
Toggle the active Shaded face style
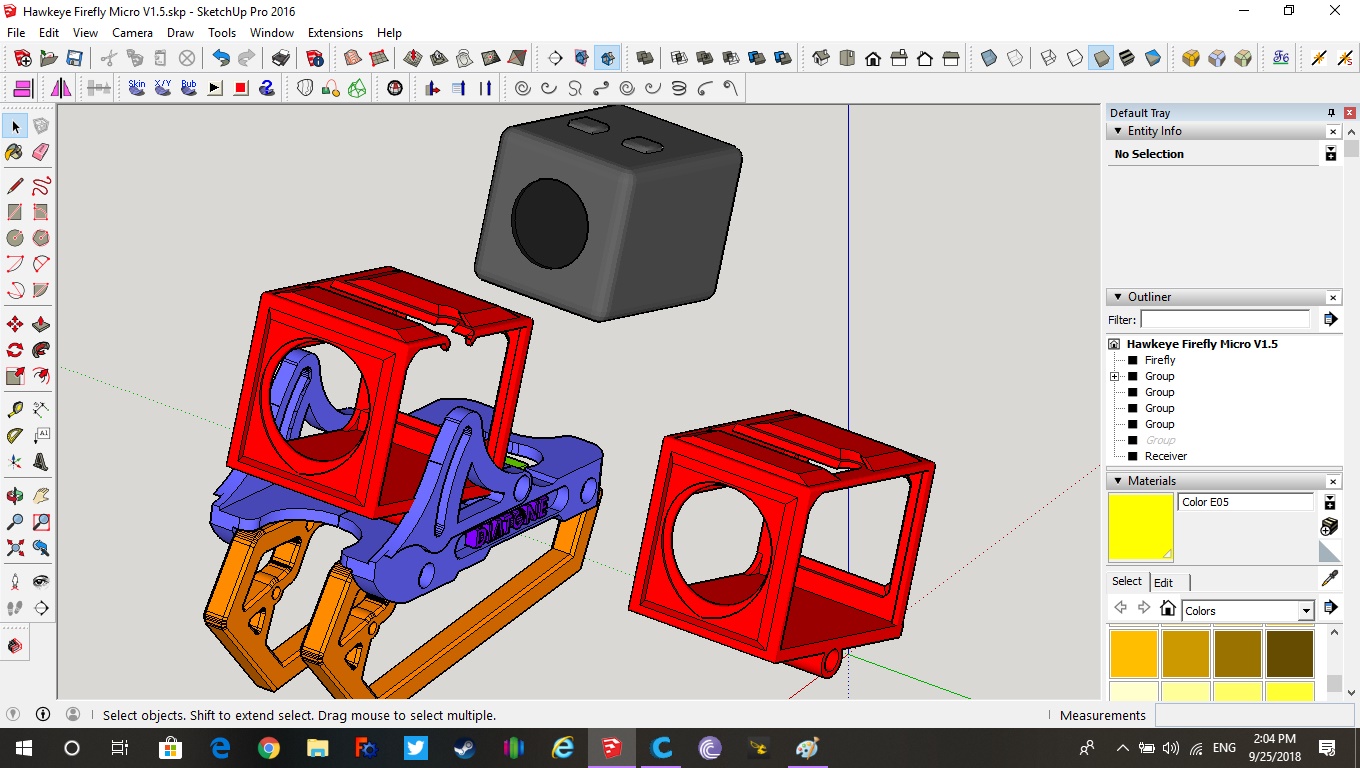pos(1101,58)
